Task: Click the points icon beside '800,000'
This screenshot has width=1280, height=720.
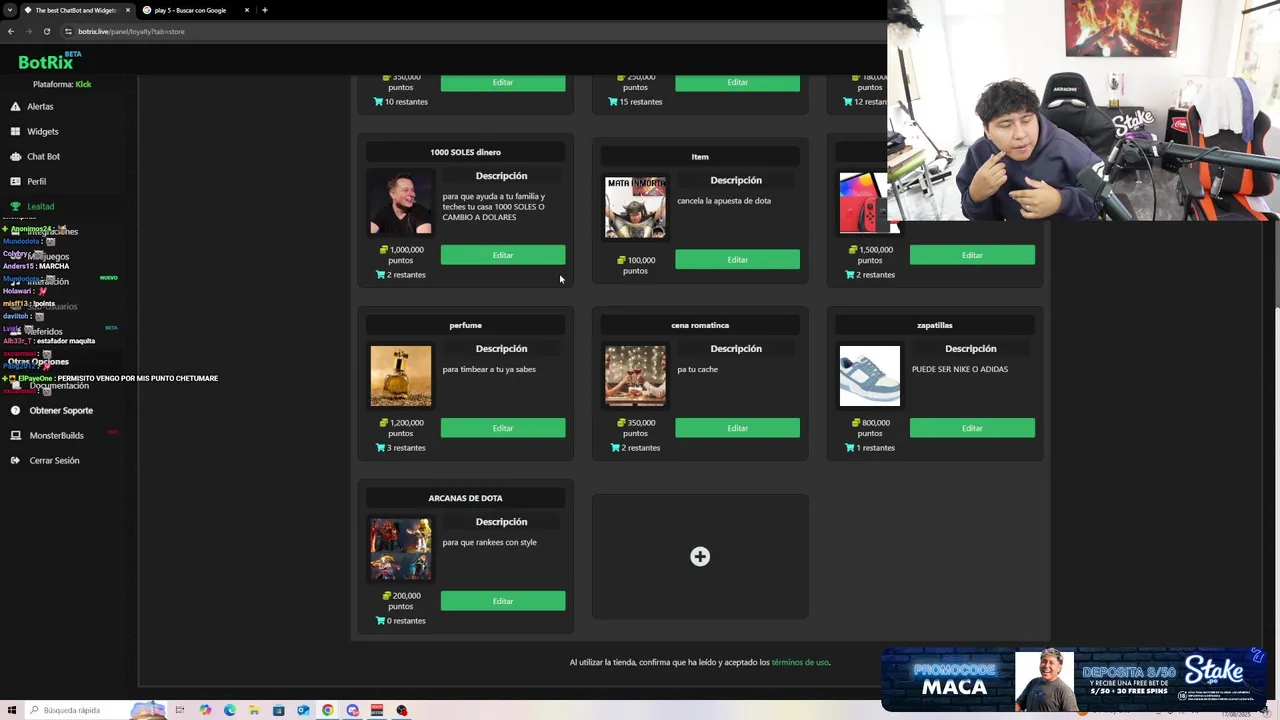Action: (x=857, y=422)
